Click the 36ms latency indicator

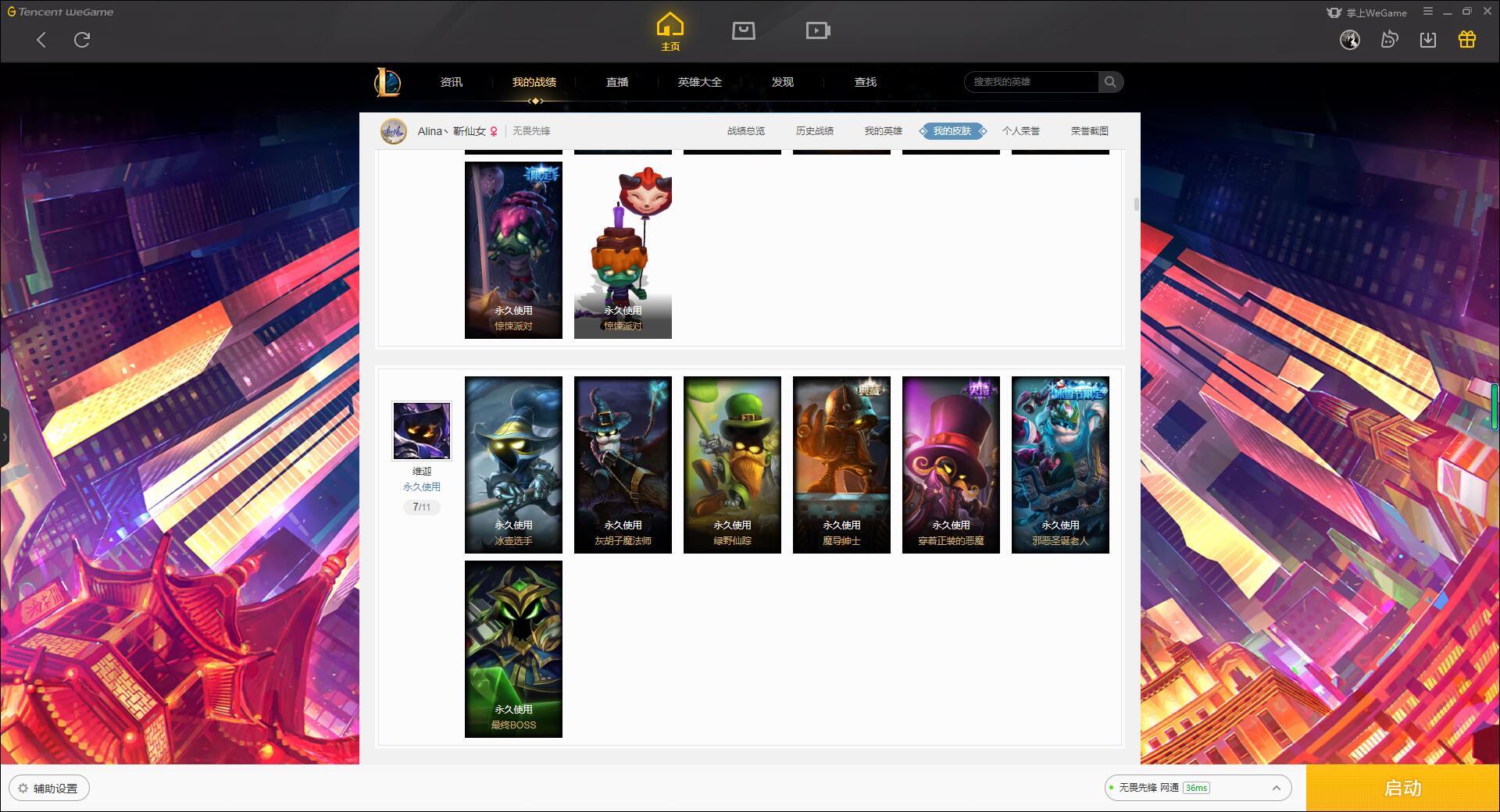pos(1196,788)
